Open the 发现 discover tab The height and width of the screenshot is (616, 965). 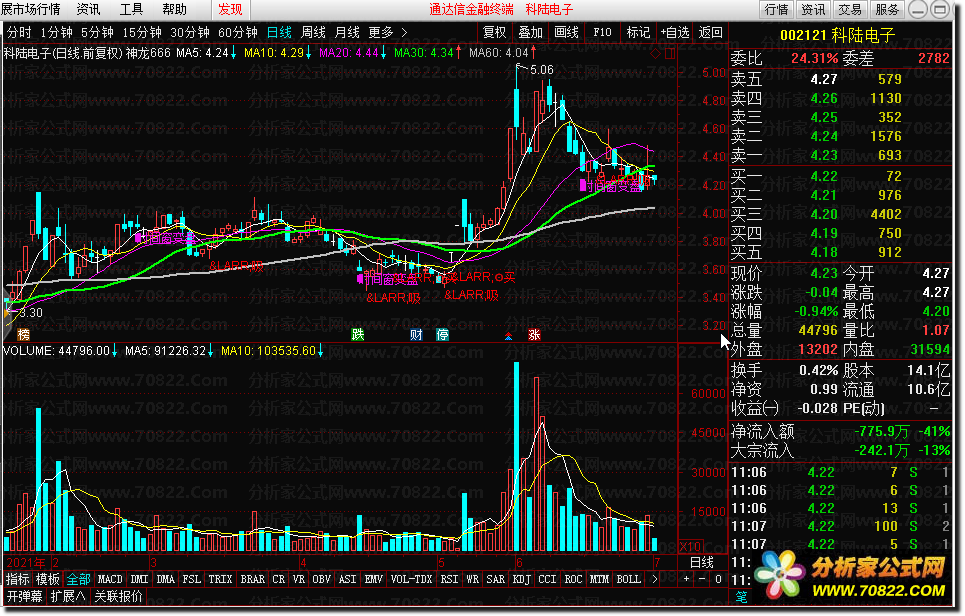[230, 9]
